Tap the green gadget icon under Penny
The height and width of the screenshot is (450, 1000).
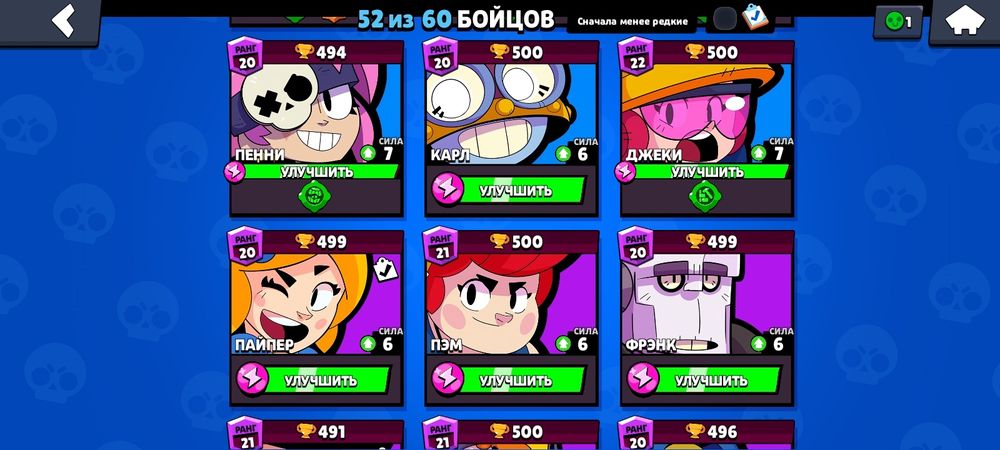pos(314,196)
